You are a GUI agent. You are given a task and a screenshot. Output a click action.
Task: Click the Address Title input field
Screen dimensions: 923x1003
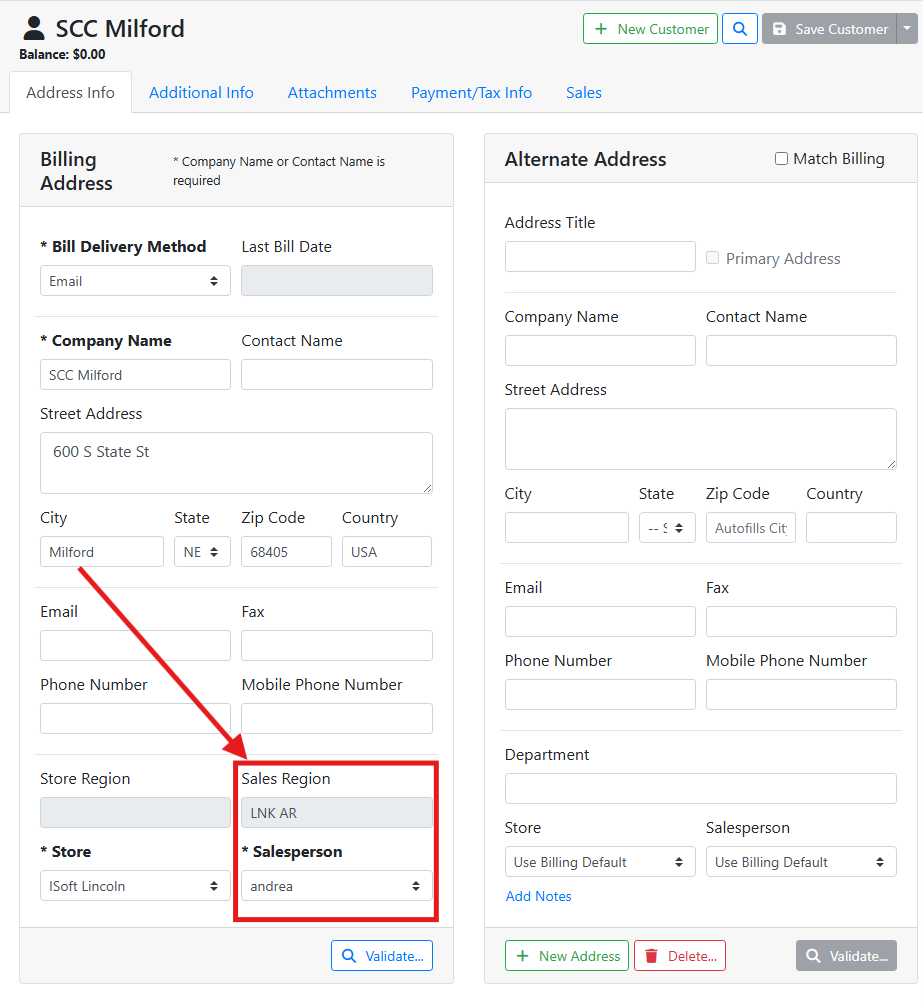click(x=600, y=257)
